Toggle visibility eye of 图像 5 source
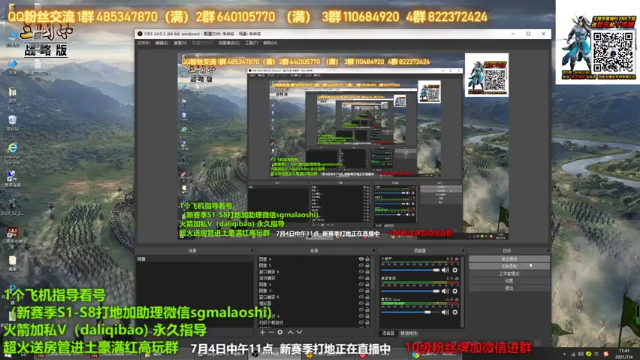The width and height of the screenshot is (640, 360). 361,265
